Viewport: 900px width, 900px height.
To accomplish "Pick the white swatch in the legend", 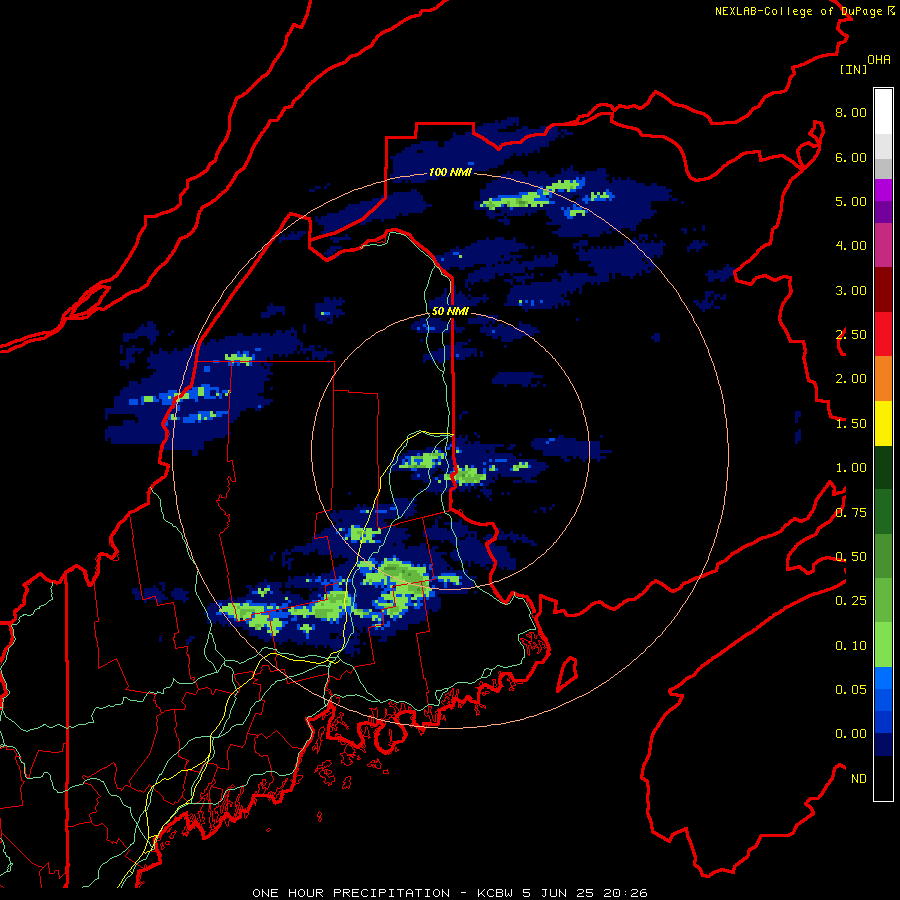I will [883, 112].
